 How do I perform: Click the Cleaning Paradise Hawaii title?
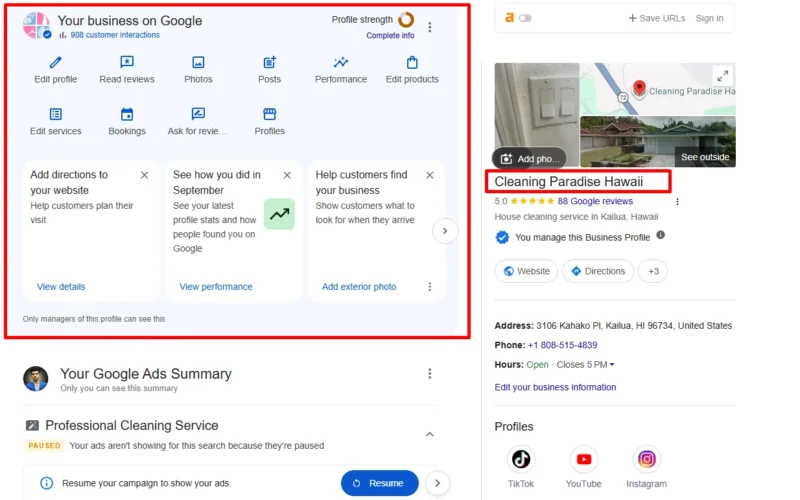pyautogui.click(x=568, y=182)
